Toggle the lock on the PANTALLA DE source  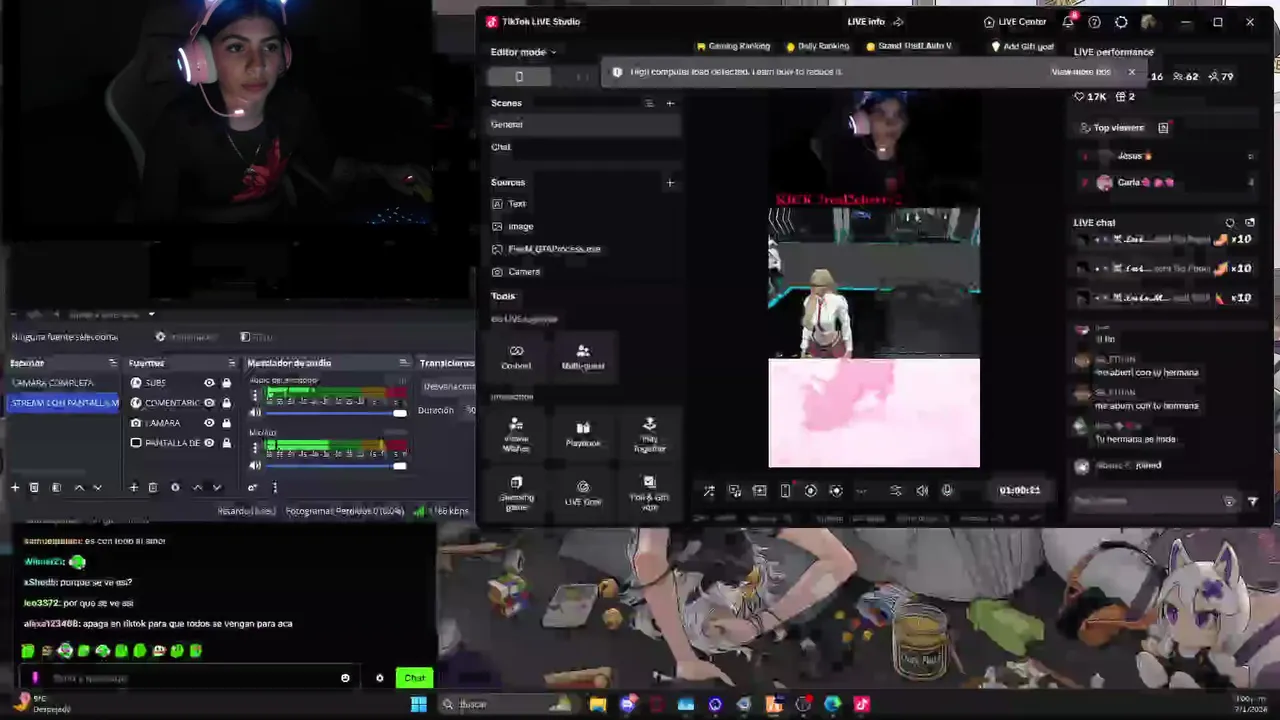226,443
